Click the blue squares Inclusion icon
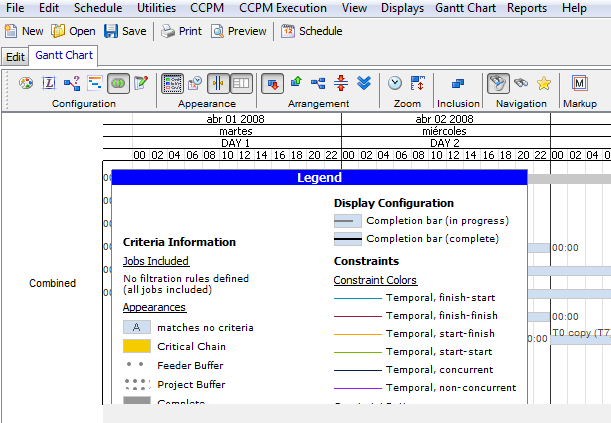The image size is (611, 423). pyautogui.click(x=458, y=84)
